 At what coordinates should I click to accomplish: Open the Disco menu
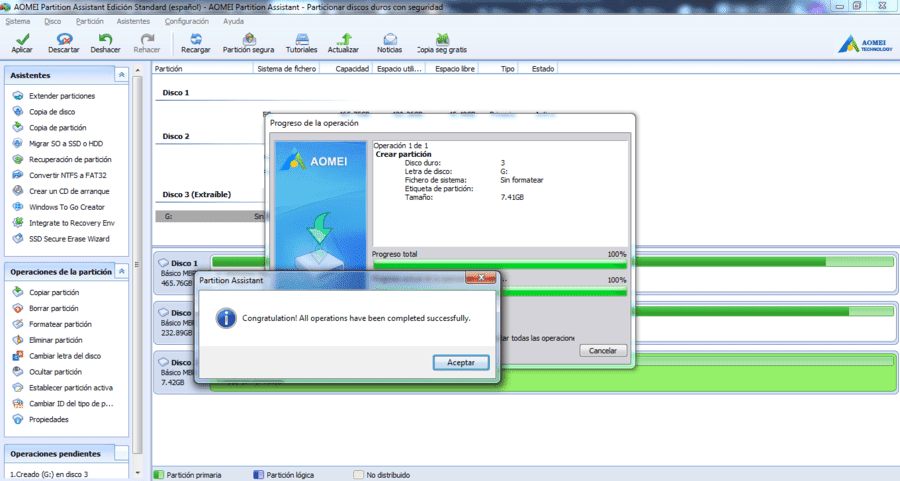point(52,21)
